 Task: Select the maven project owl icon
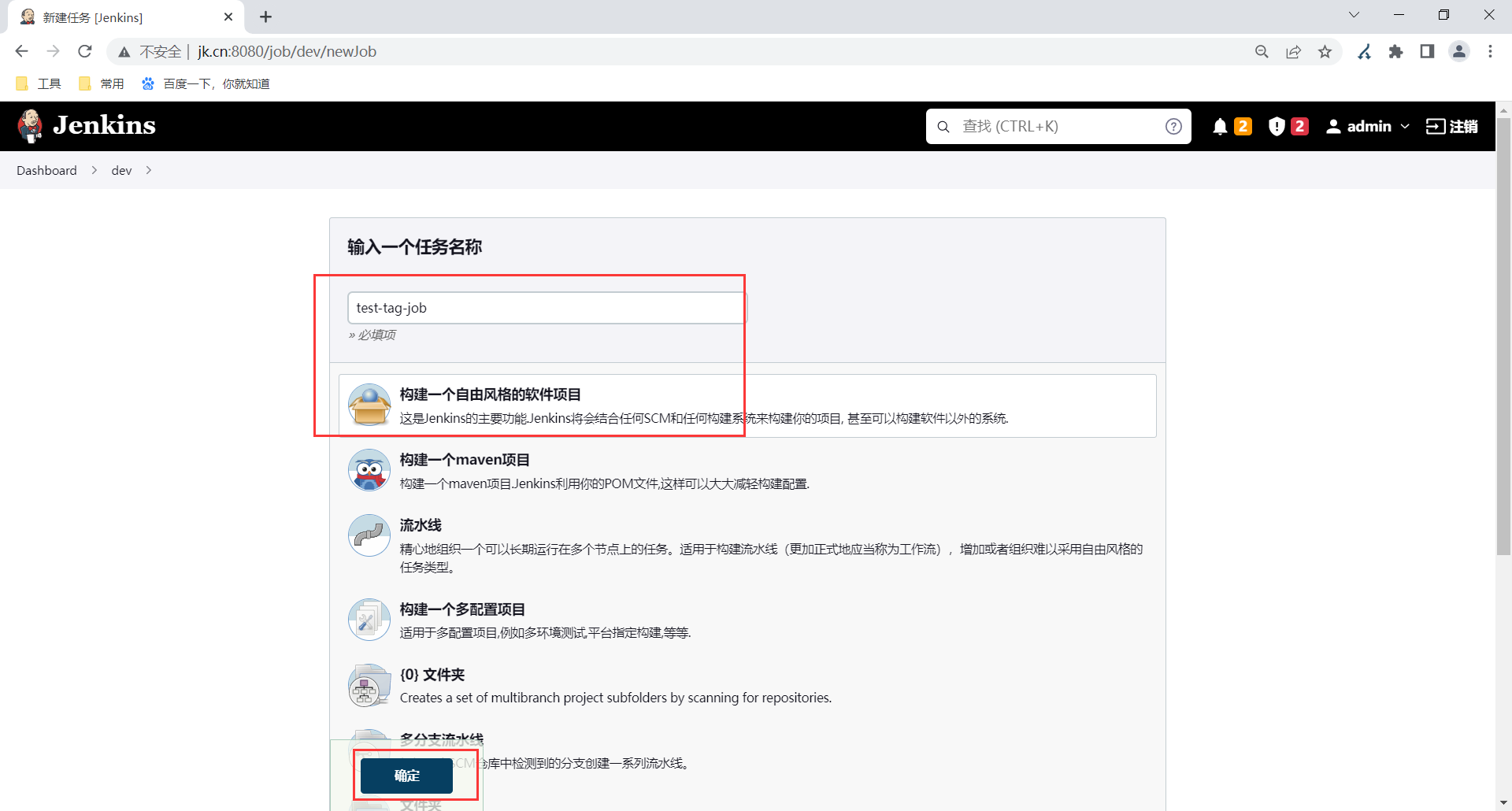coord(369,470)
